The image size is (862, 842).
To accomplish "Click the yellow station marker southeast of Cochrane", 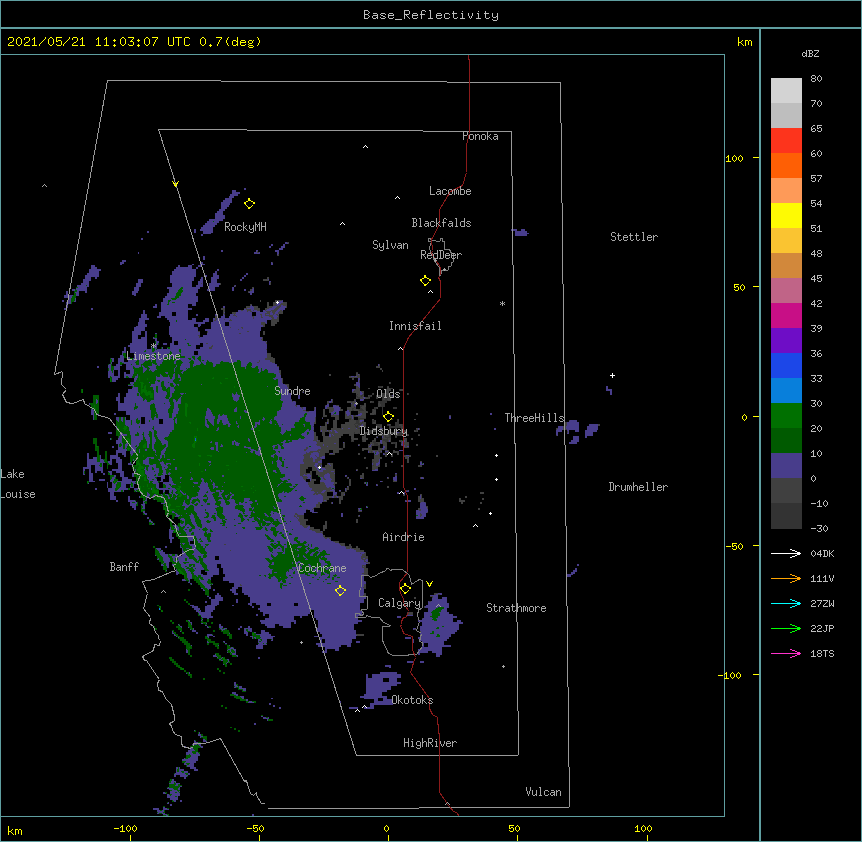I will coord(340,590).
